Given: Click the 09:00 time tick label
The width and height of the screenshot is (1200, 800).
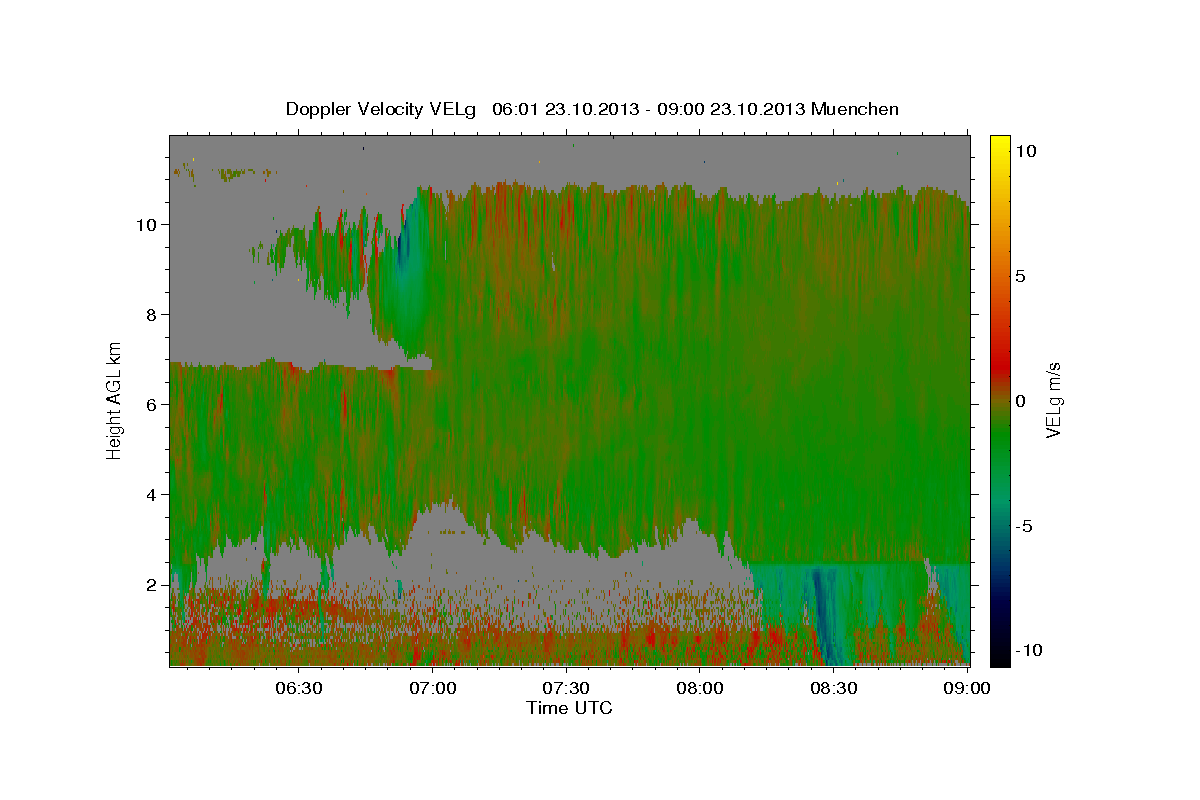Looking at the screenshot, I should pyautogui.click(x=967, y=688).
